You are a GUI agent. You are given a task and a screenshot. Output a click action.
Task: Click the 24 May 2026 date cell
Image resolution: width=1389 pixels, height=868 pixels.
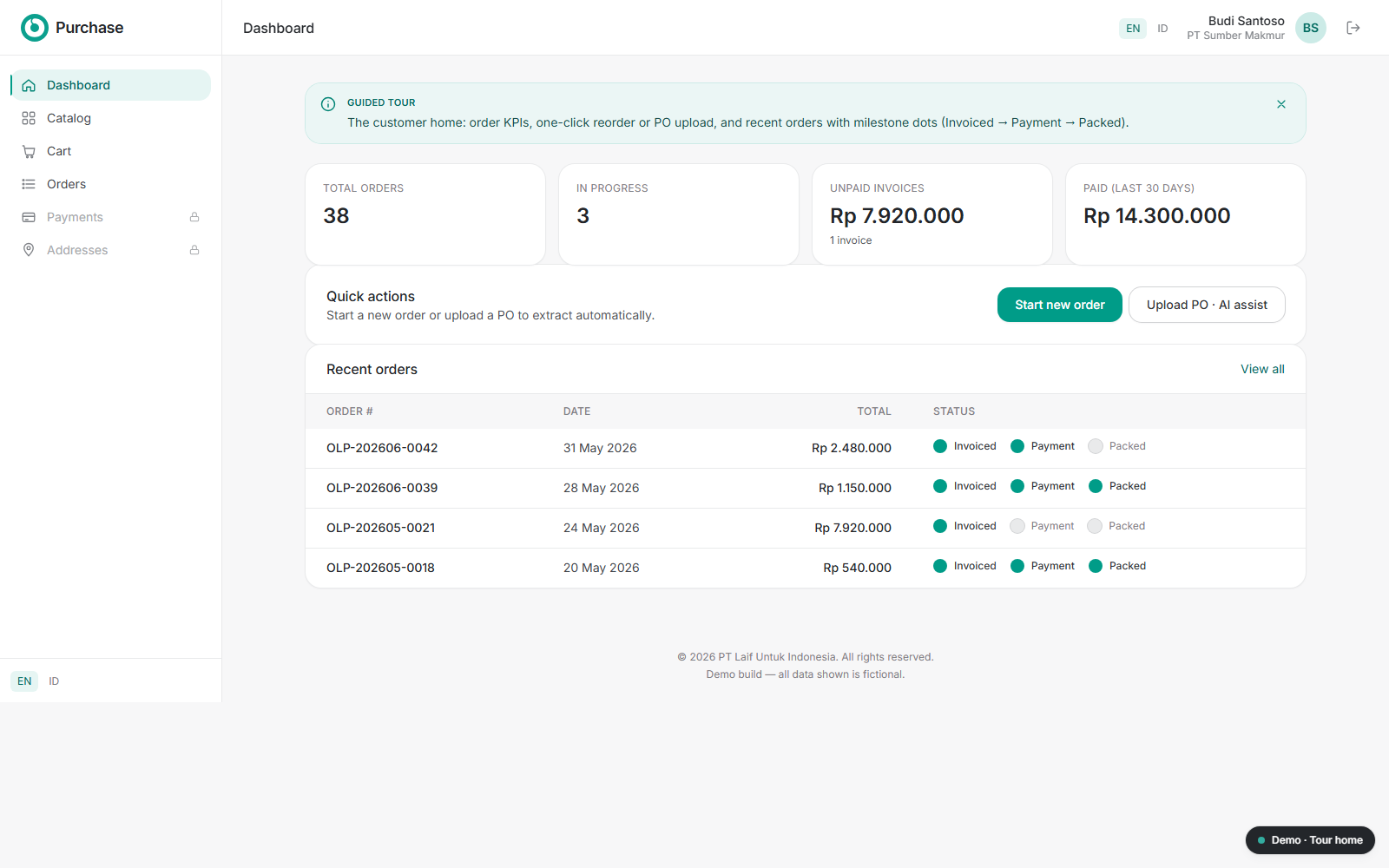601,528
